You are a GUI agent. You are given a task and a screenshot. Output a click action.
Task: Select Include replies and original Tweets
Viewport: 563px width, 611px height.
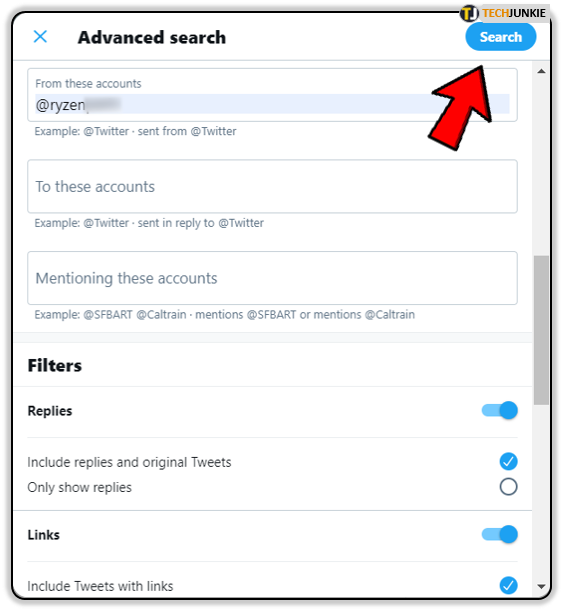[508, 462]
